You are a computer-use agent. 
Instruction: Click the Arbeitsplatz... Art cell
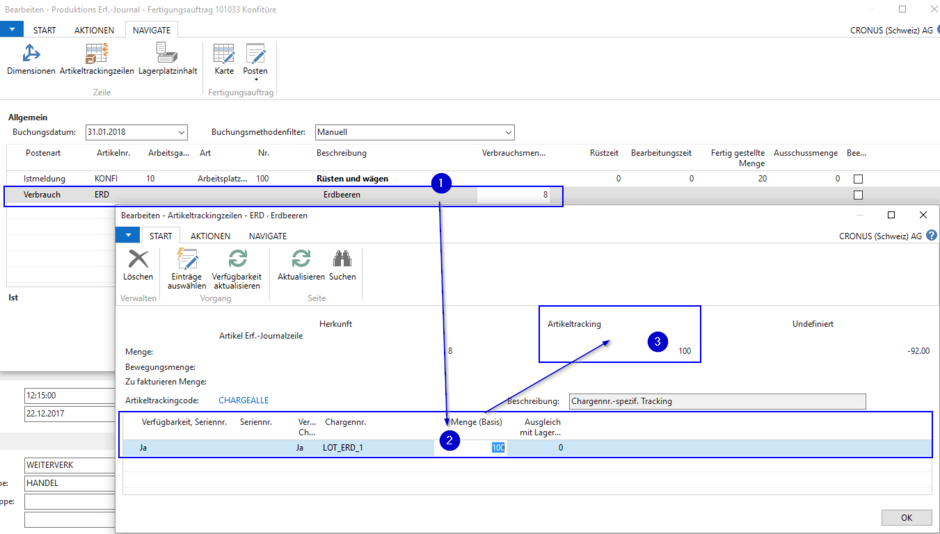(222, 179)
